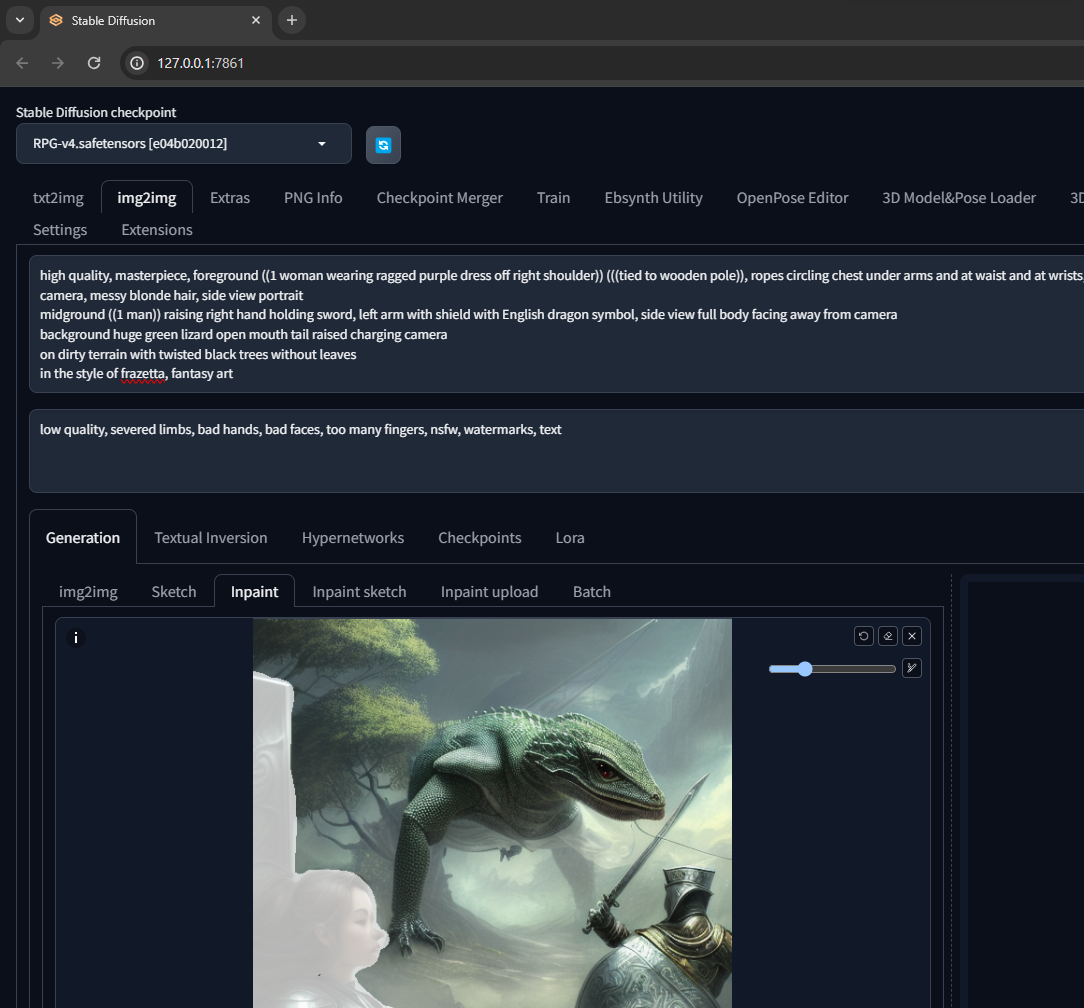1084x1008 pixels.
Task: Switch to the img2img sub-tab
Action: 88,592
